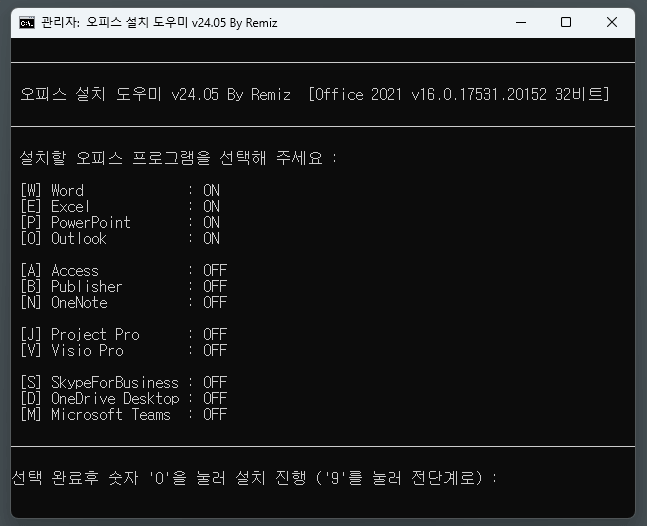Click the OFF status next to Access
The width and height of the screenshot is (647, 526).
click(215, 271)
